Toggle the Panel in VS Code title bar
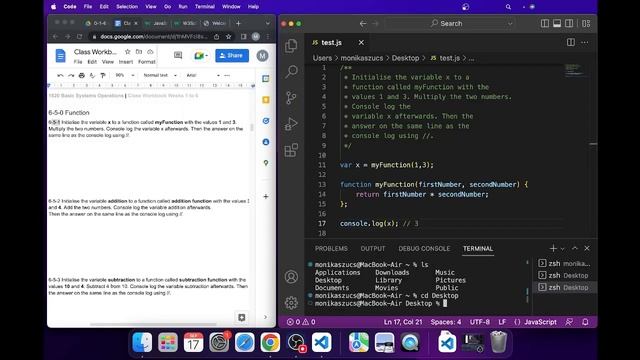The height and width of the screenshot is (360, 640). 557,23
